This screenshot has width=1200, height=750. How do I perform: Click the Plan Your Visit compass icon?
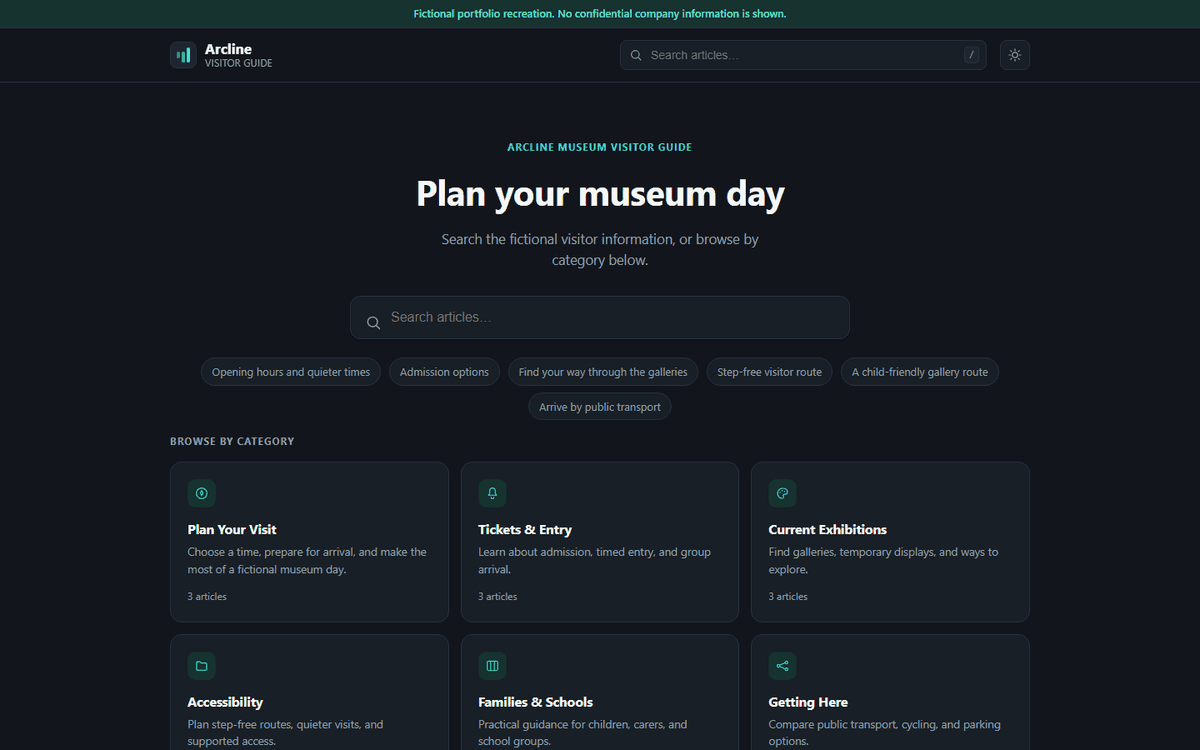pos(201,493)
